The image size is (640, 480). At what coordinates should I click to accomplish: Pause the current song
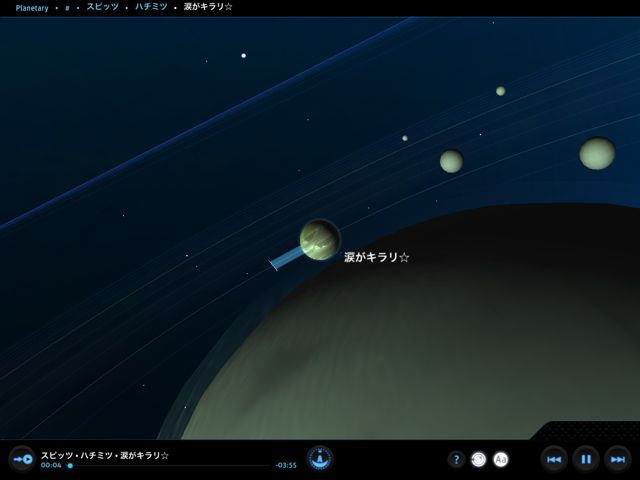click(x=586, y=460)
